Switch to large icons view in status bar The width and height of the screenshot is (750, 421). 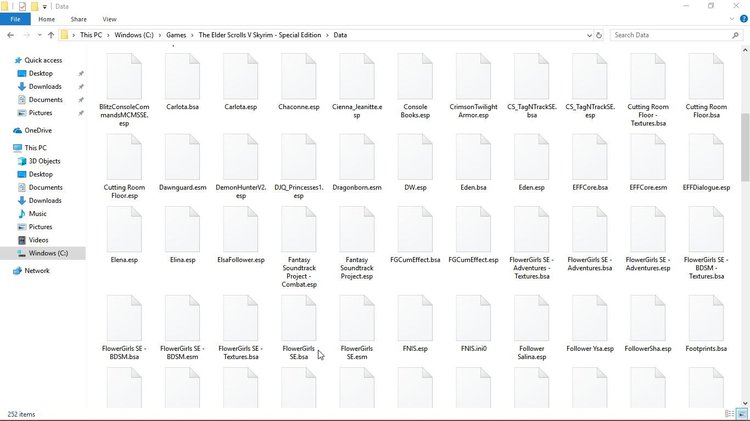coord(741,414)
